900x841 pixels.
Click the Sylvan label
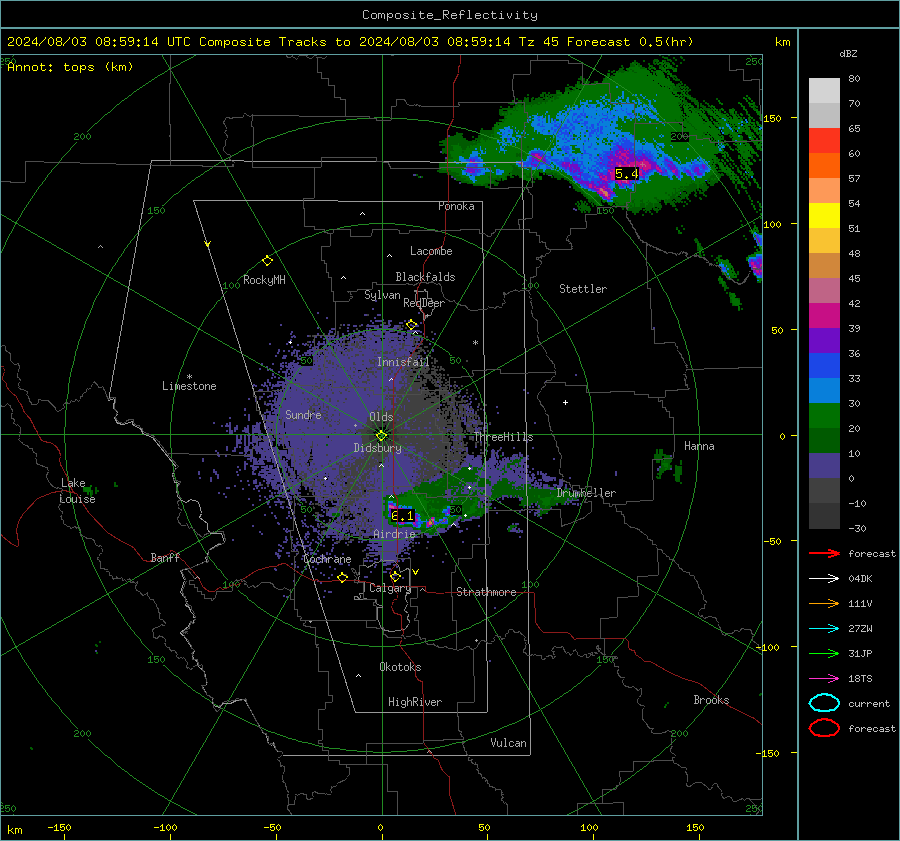click(x=382, y=295)
